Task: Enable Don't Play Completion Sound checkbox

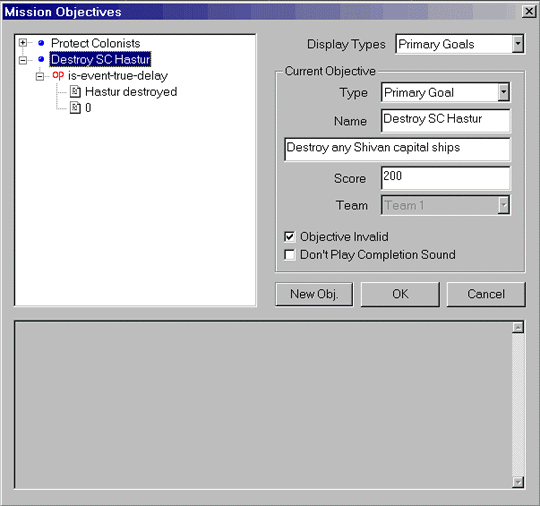Action: tap(290, 255)
